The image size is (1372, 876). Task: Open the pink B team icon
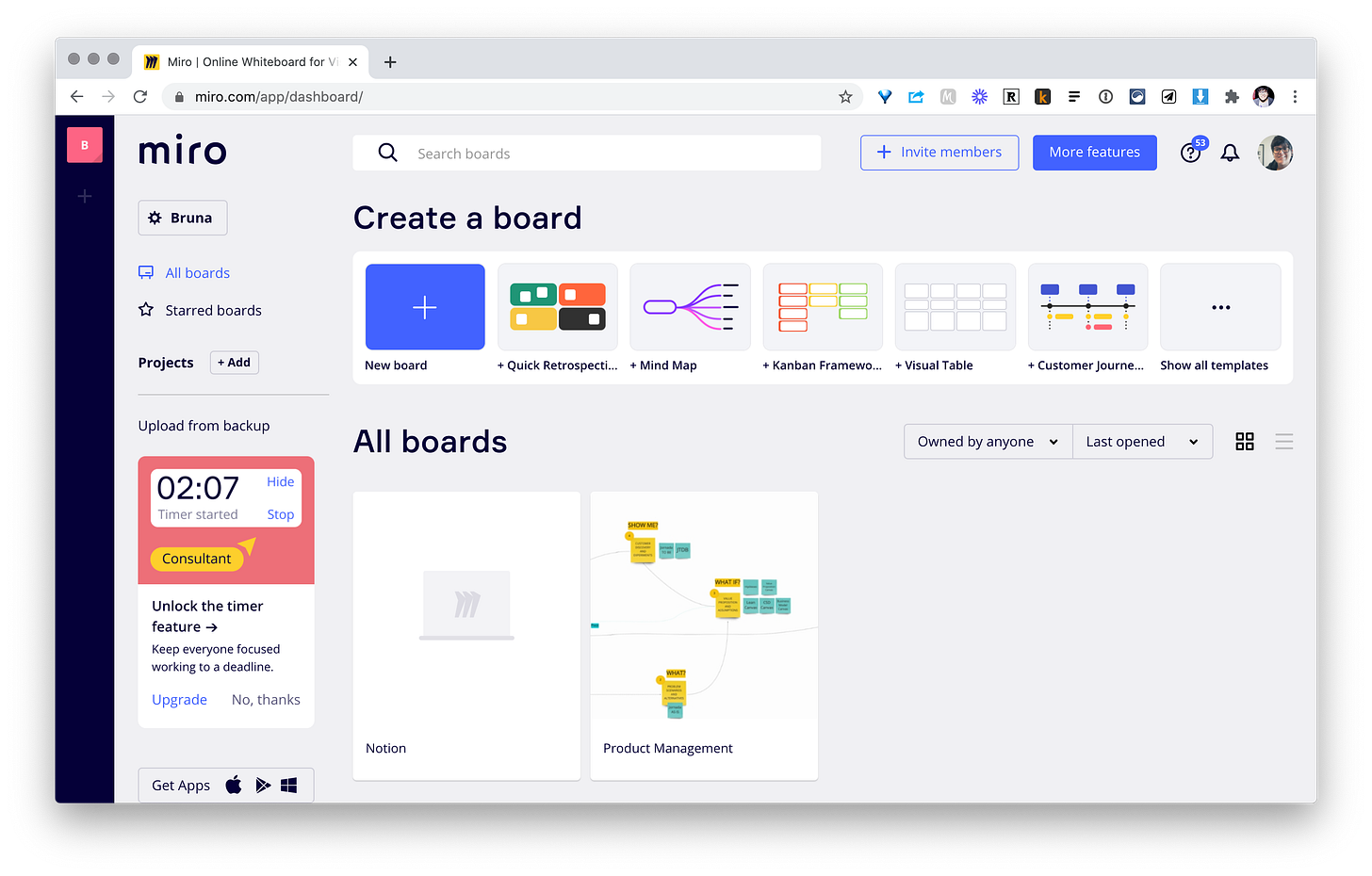coord(85,145)
